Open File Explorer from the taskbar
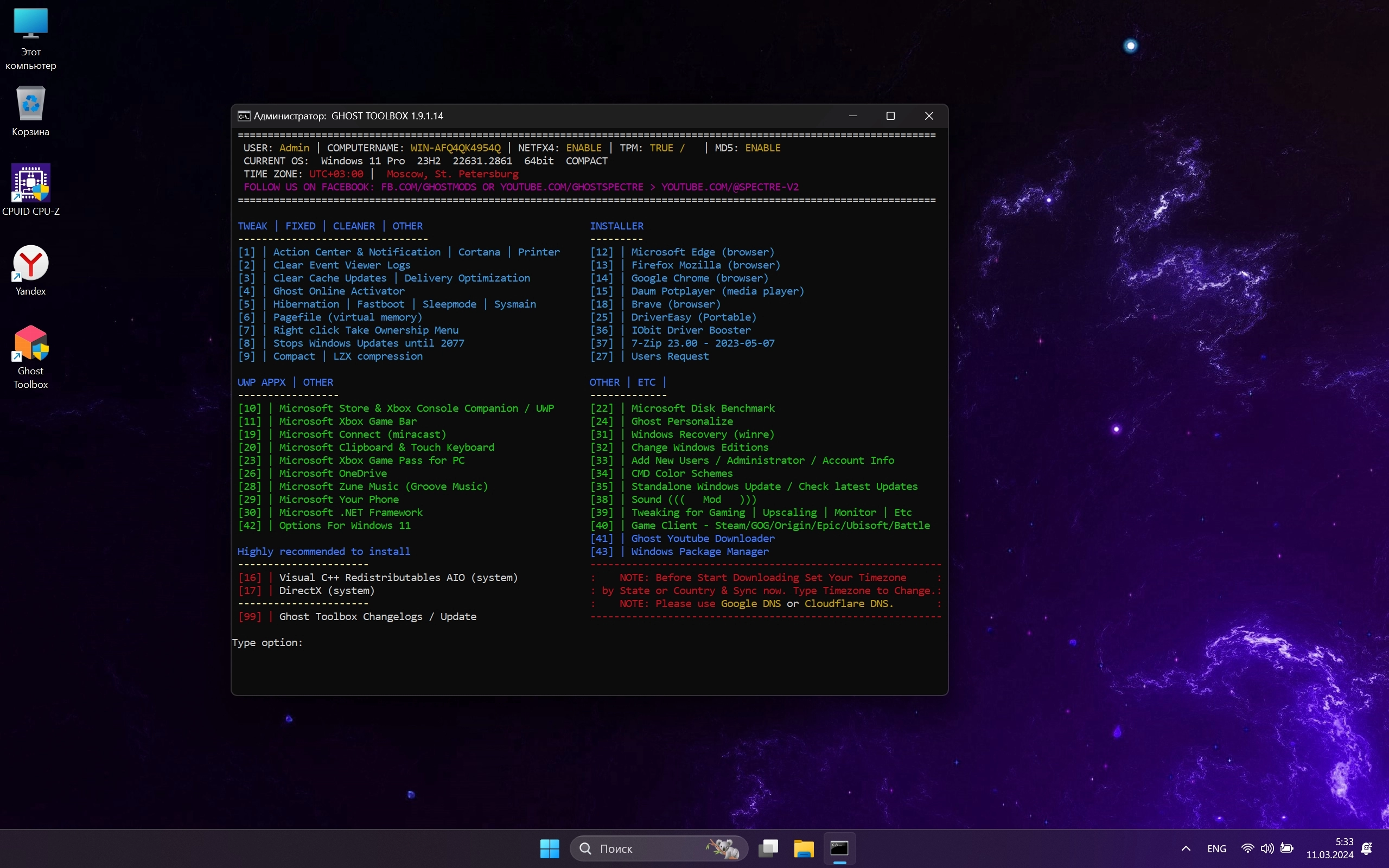The image size is (1389, 868). (x=804, y=848)
